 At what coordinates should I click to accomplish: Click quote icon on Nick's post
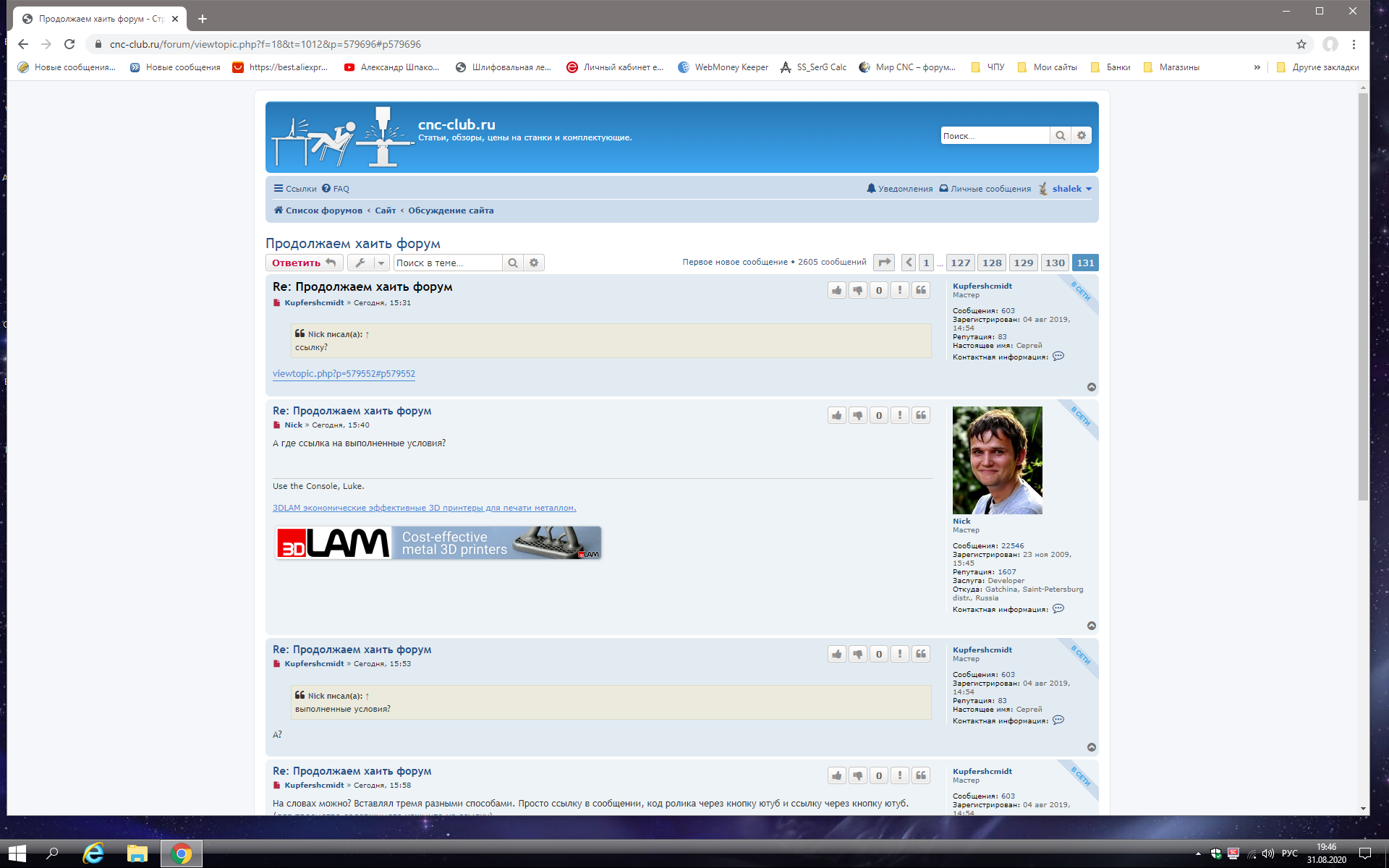coord(920,415)
